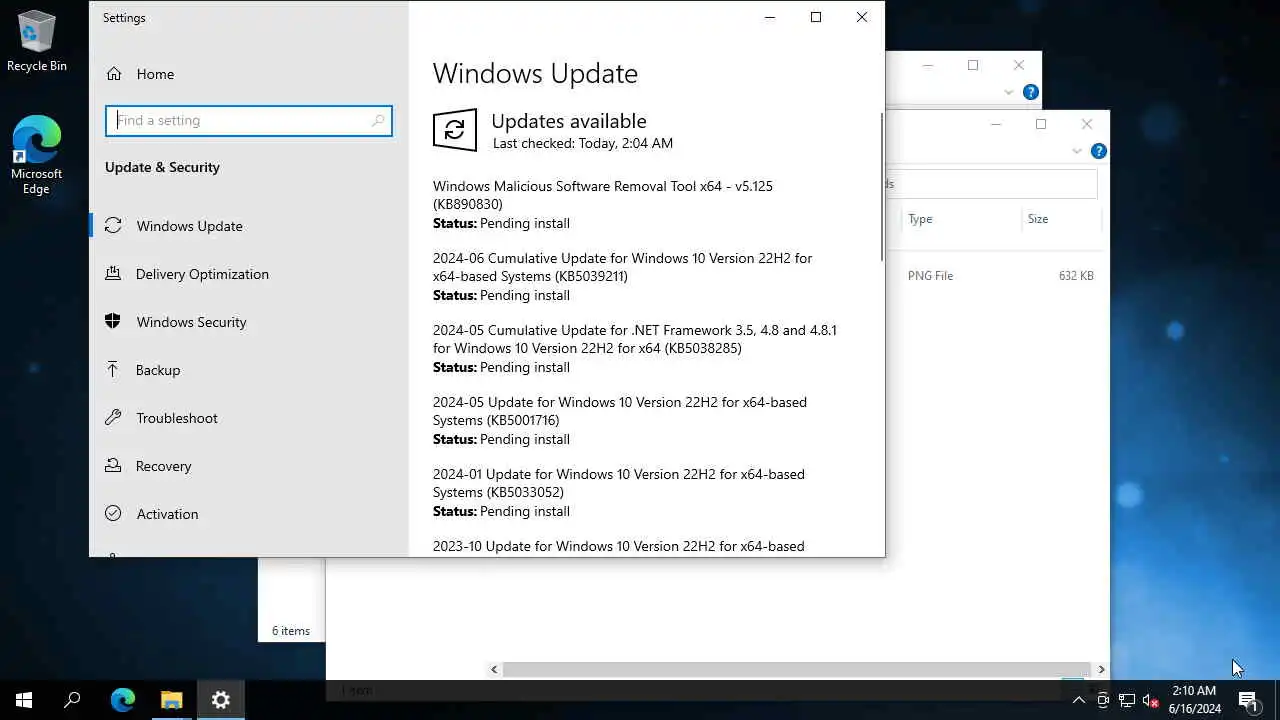Click help icon in front File Explorer window
Viewport: 1280px width, 720px height.
coord(1098,151)
